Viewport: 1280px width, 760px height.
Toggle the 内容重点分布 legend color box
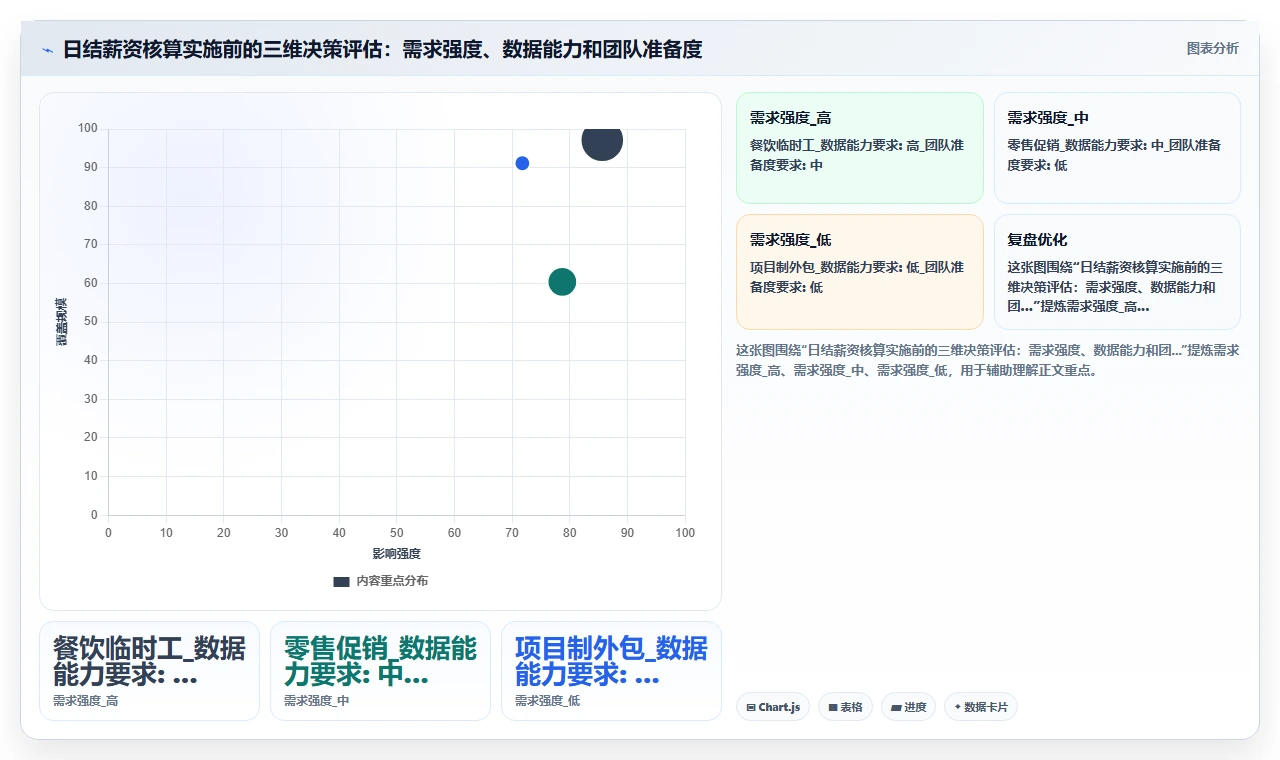pos(341,581)
